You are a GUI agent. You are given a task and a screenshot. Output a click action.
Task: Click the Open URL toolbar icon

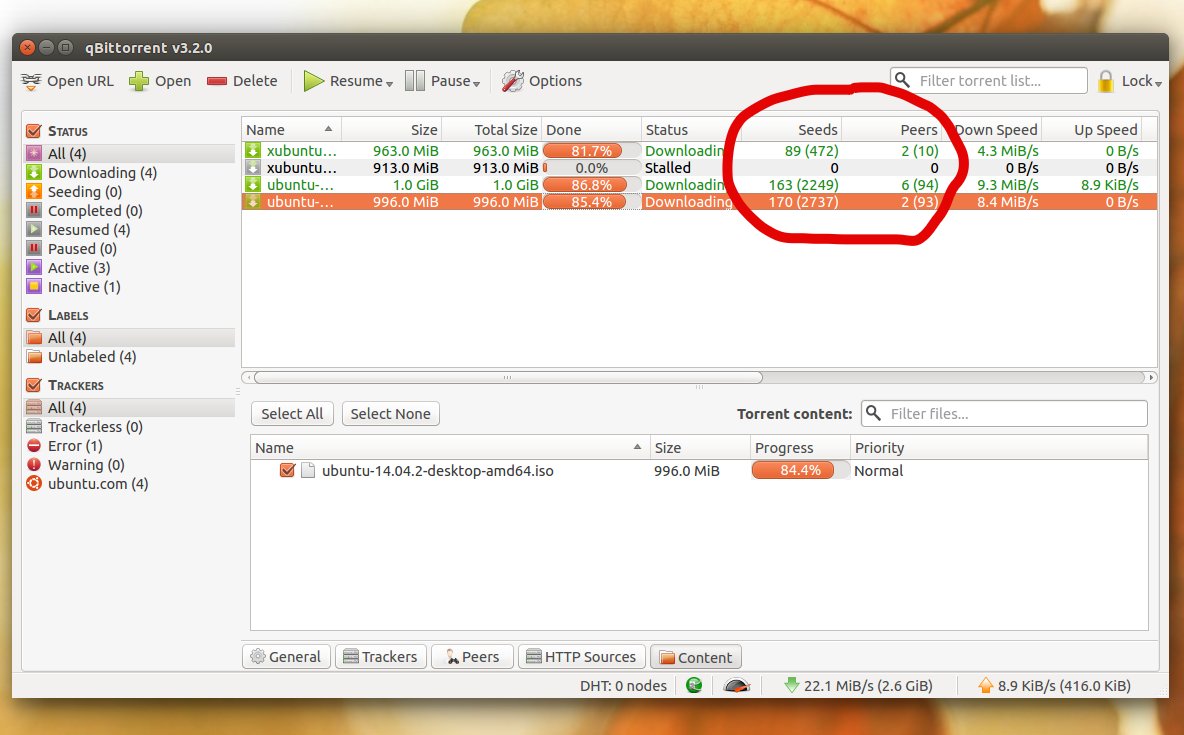(32, 81)
